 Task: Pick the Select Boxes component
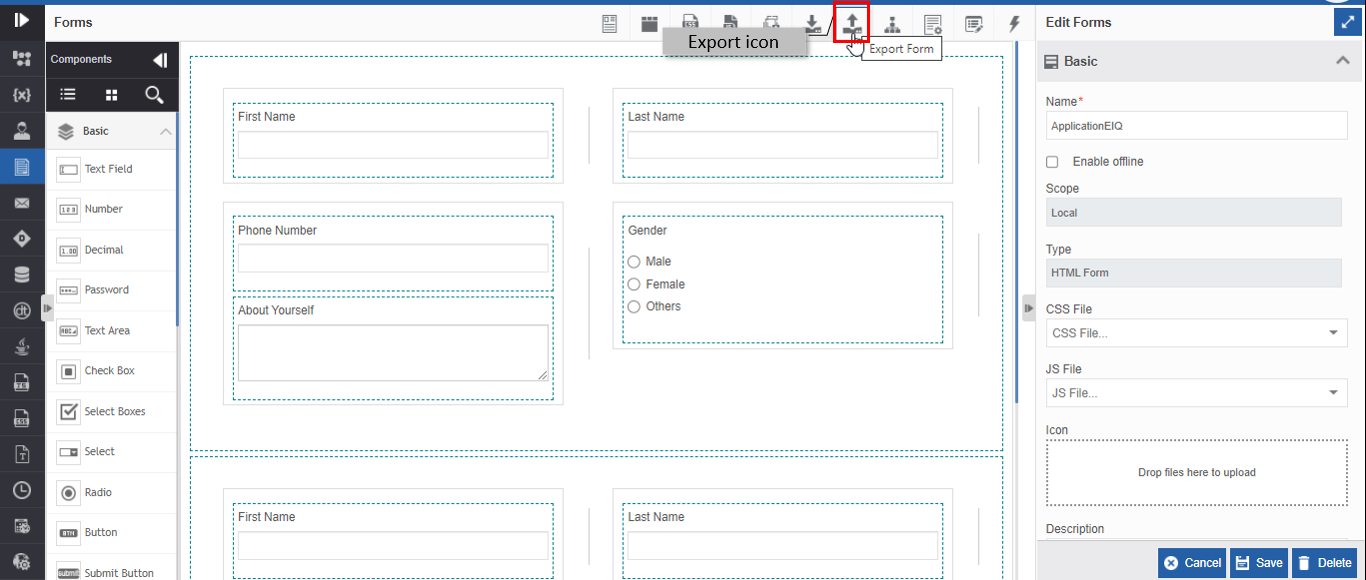[x=111, y=412]
